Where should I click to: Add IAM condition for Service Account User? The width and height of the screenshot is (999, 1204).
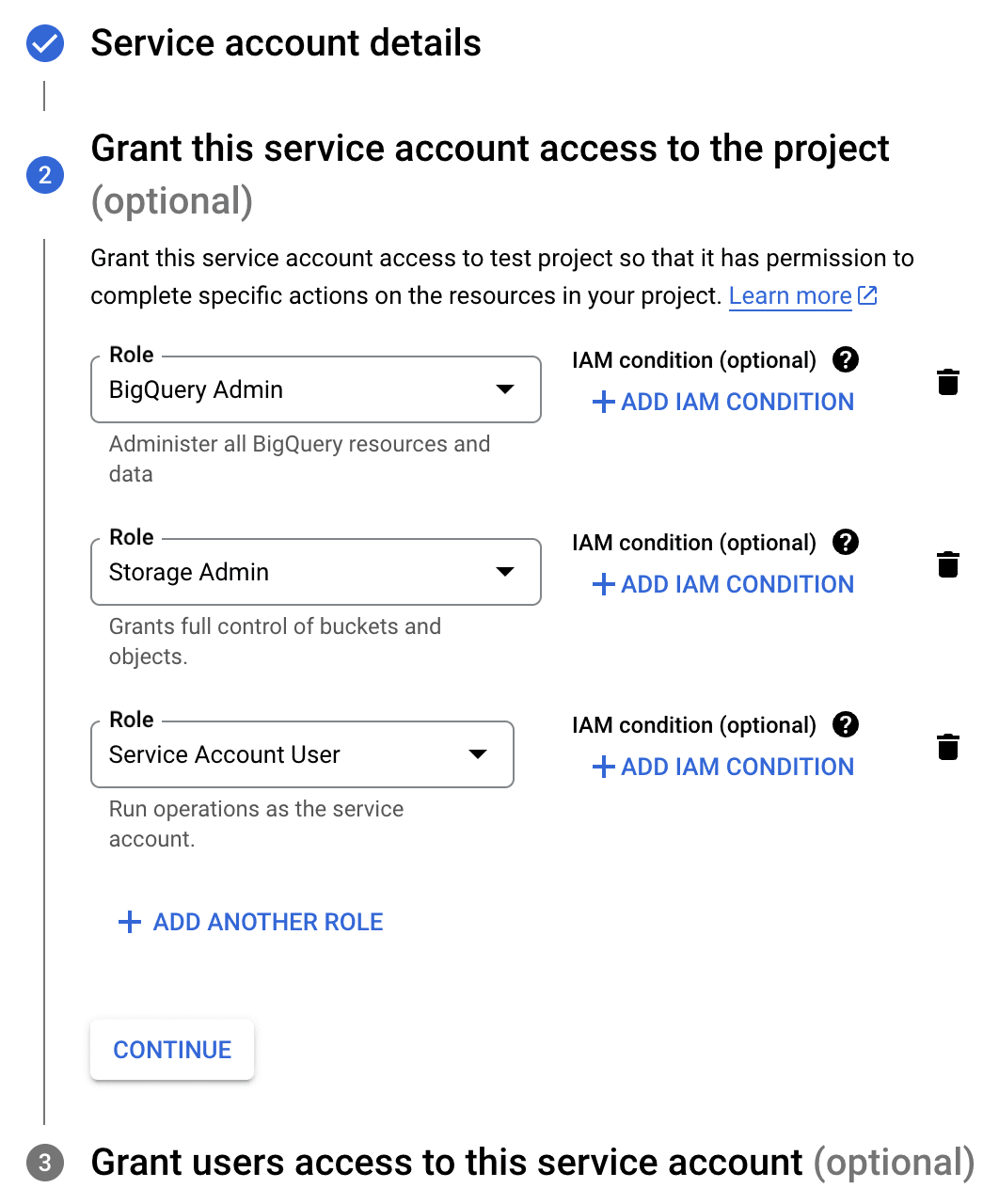(722, 767)
